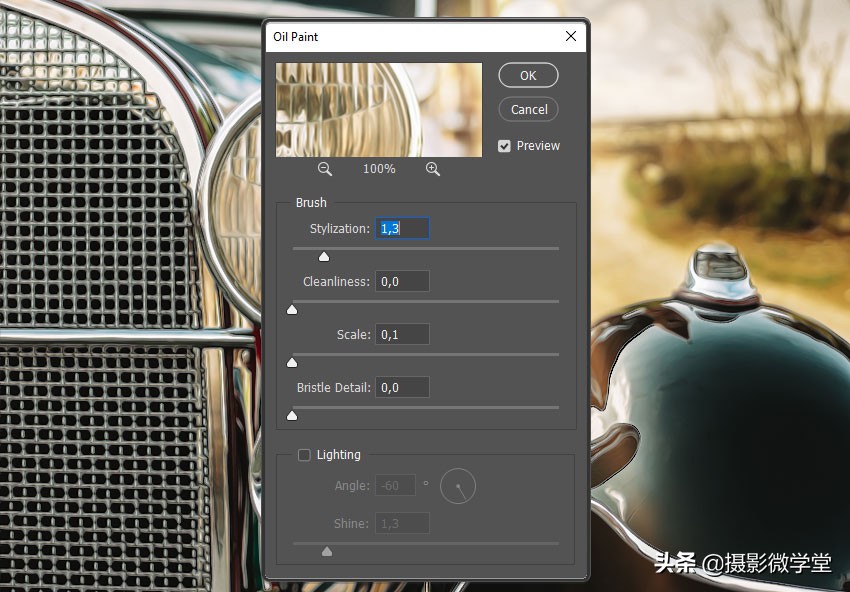Image resolution: width=850 pixels, height=592 pixels.
Task: Click the headlight preview thumbnail
Action: click(x=379, y=110)
